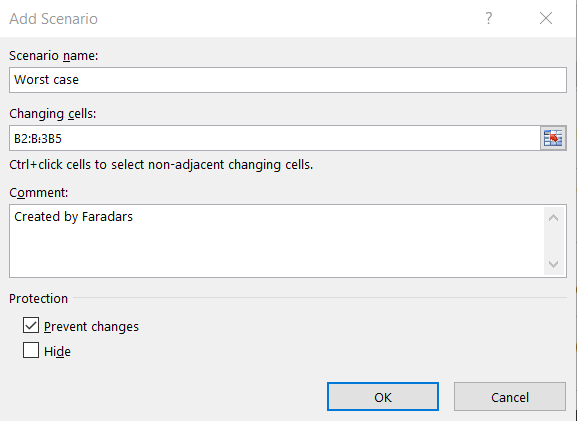Screen dimensions: 577x421
Task: Click inside the Changing cells field
Action: (x=275, y=138)
